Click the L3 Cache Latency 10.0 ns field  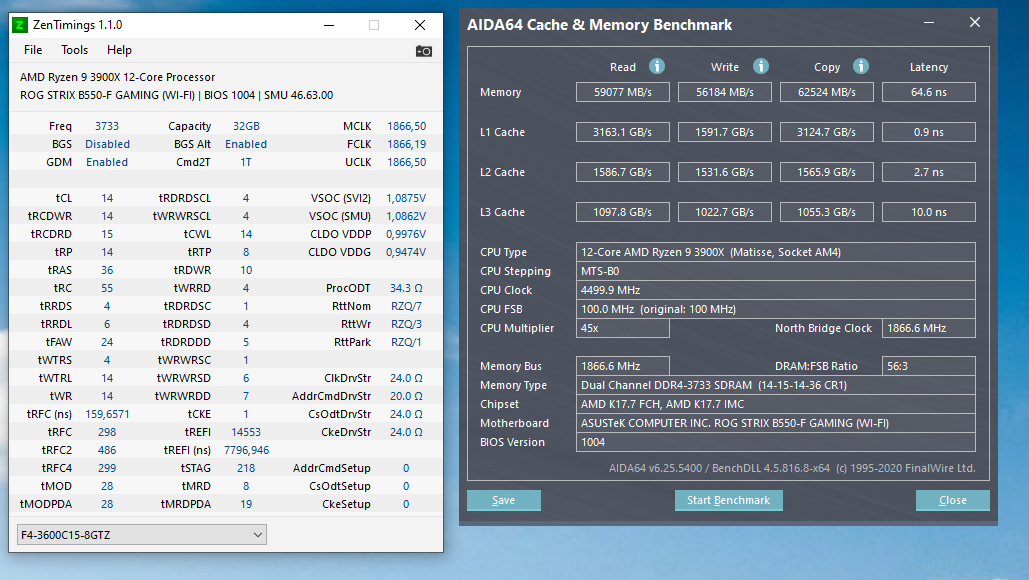(x=929, y=212)
